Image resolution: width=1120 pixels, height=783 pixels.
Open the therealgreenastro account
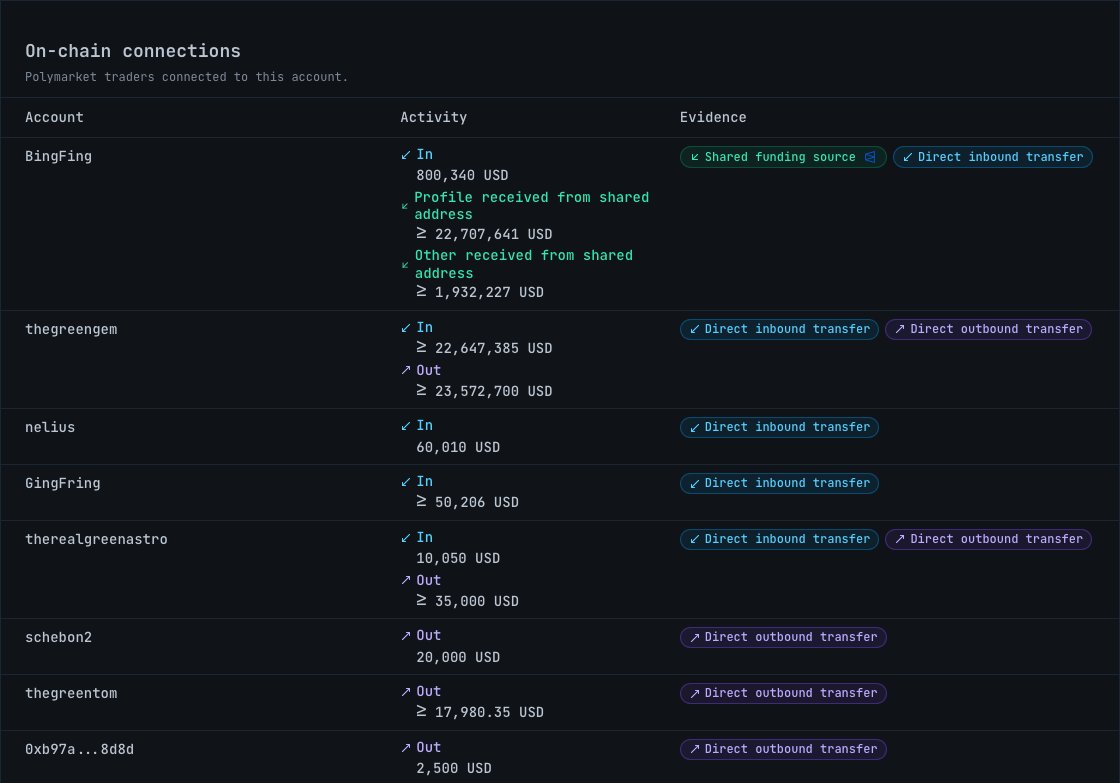96,539
